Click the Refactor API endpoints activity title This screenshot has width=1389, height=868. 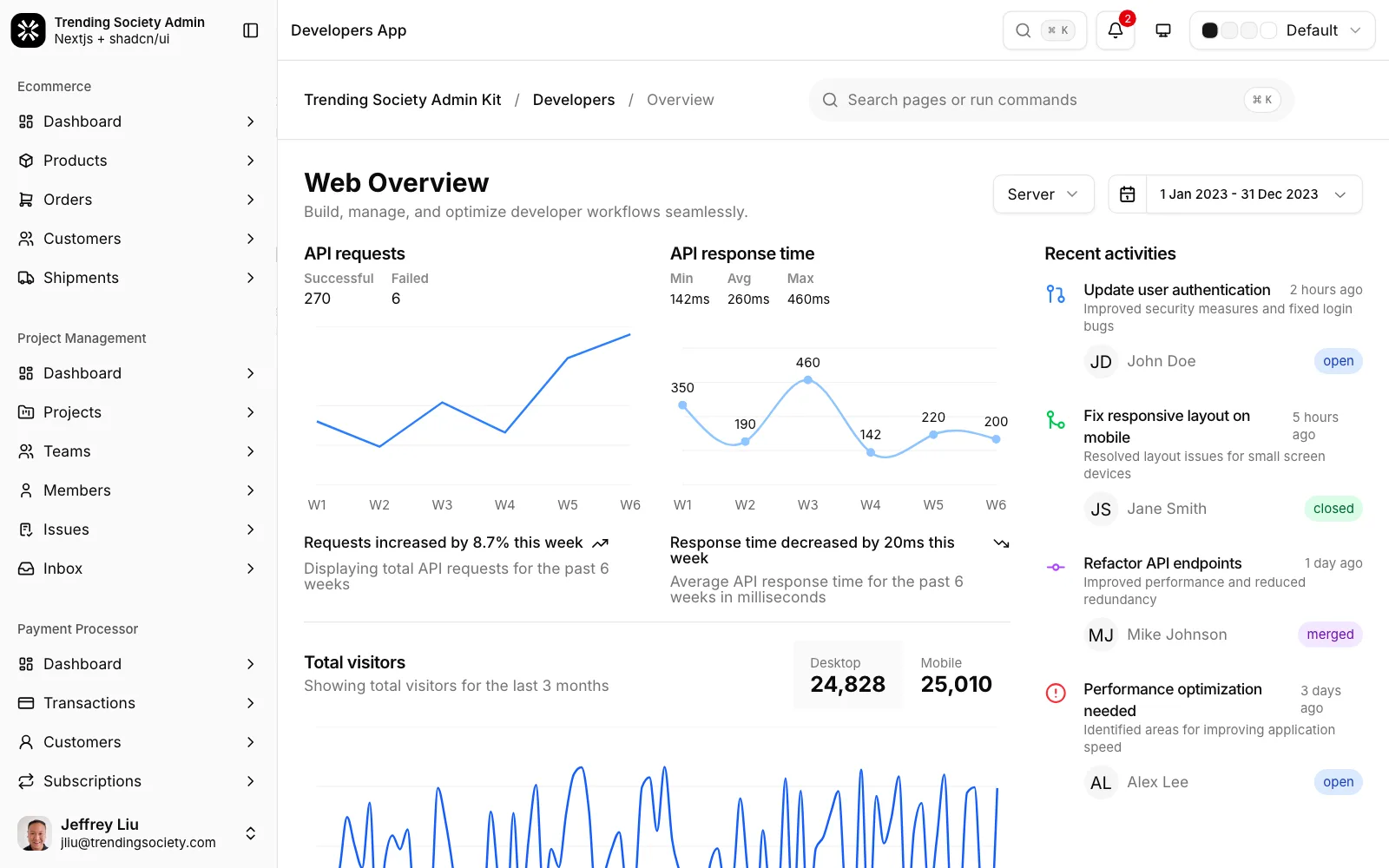(1162, 563)
